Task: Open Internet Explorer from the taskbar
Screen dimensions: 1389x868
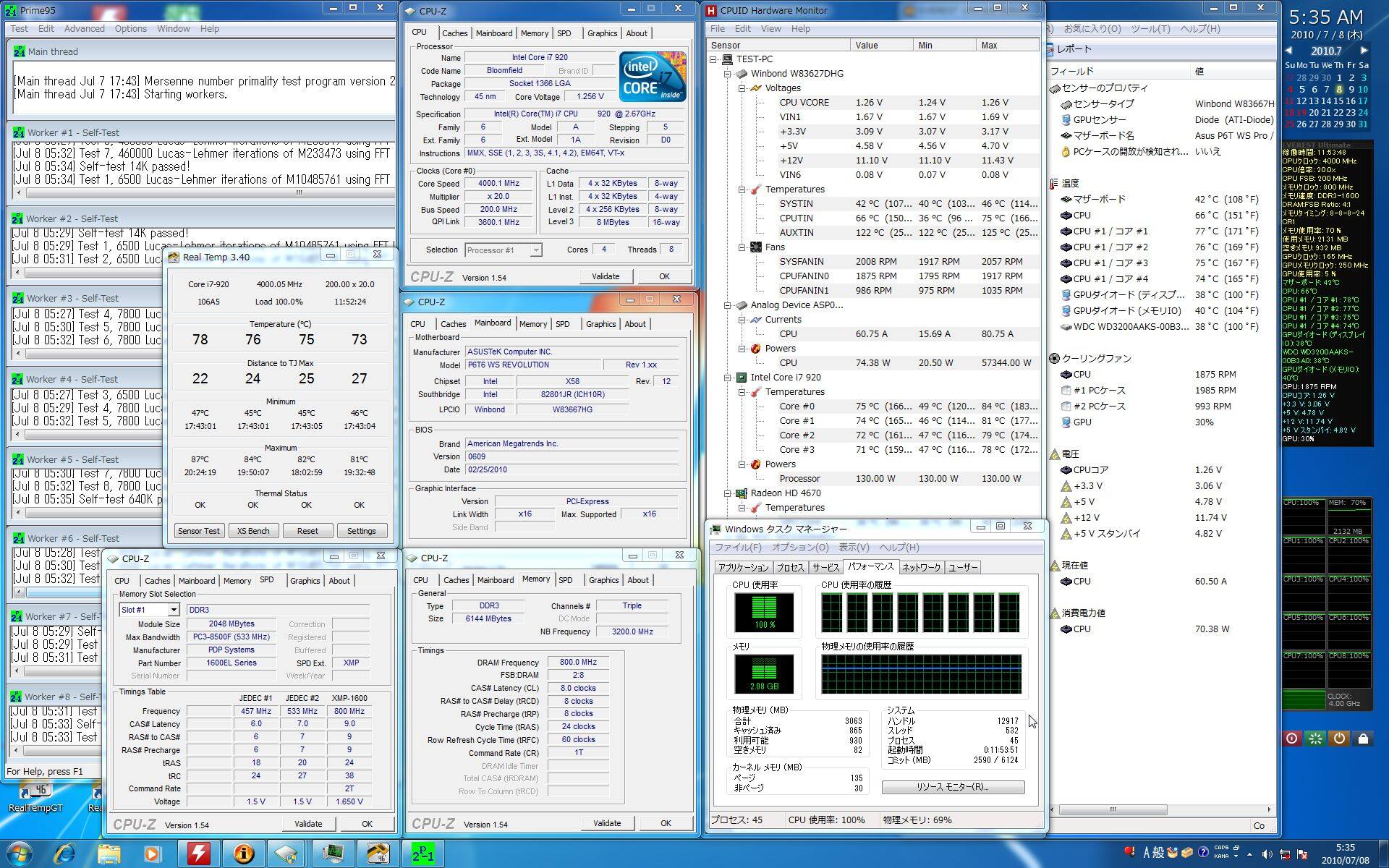Action: pyautogui.click(x=64, y=854)
